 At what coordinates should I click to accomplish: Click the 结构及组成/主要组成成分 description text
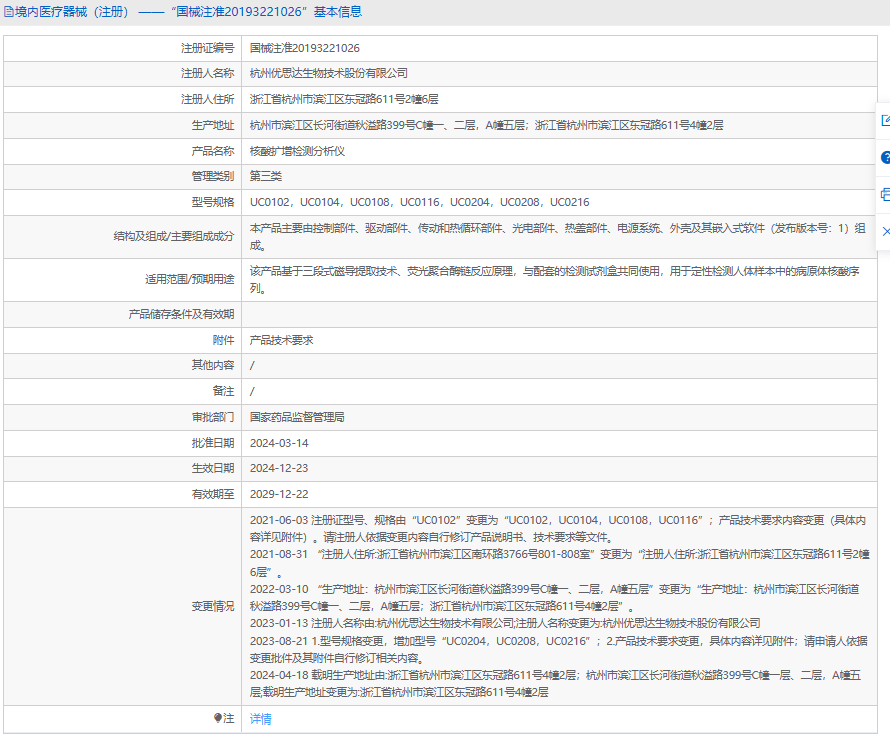pyautogui.click(x=557, y=237)
